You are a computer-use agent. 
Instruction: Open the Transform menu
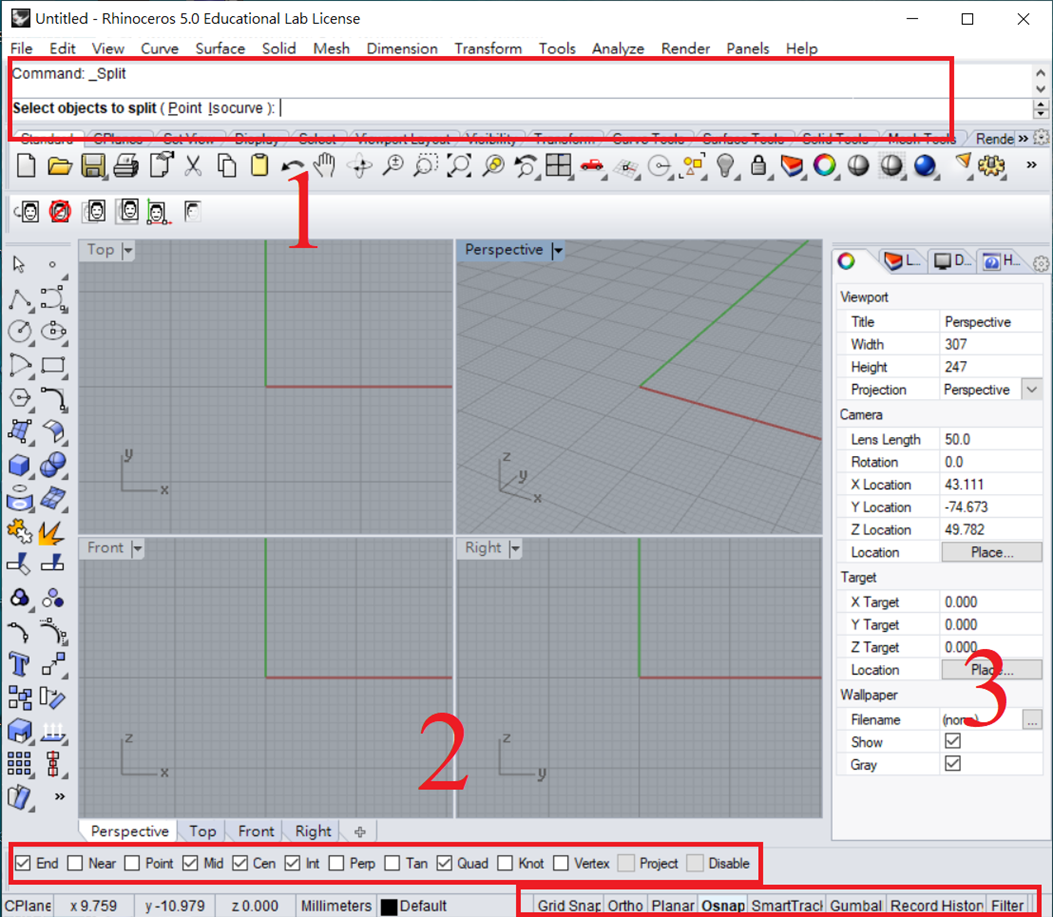[x=488, y=48]
